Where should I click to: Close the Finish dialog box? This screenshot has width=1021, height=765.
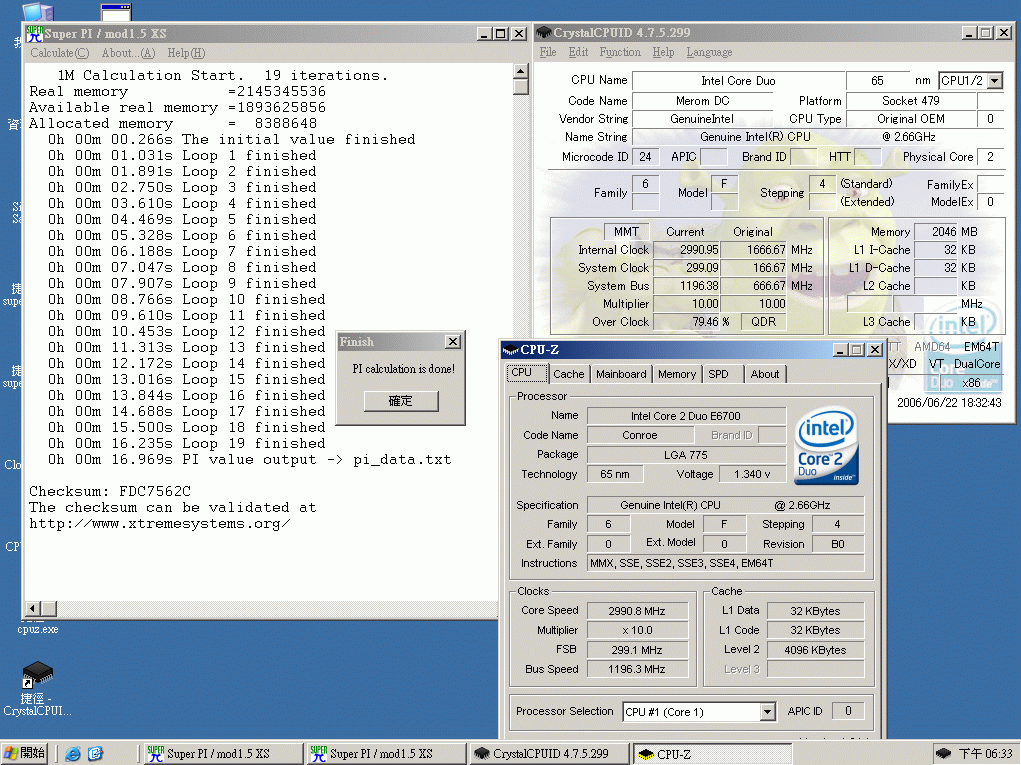click(453, 342)
